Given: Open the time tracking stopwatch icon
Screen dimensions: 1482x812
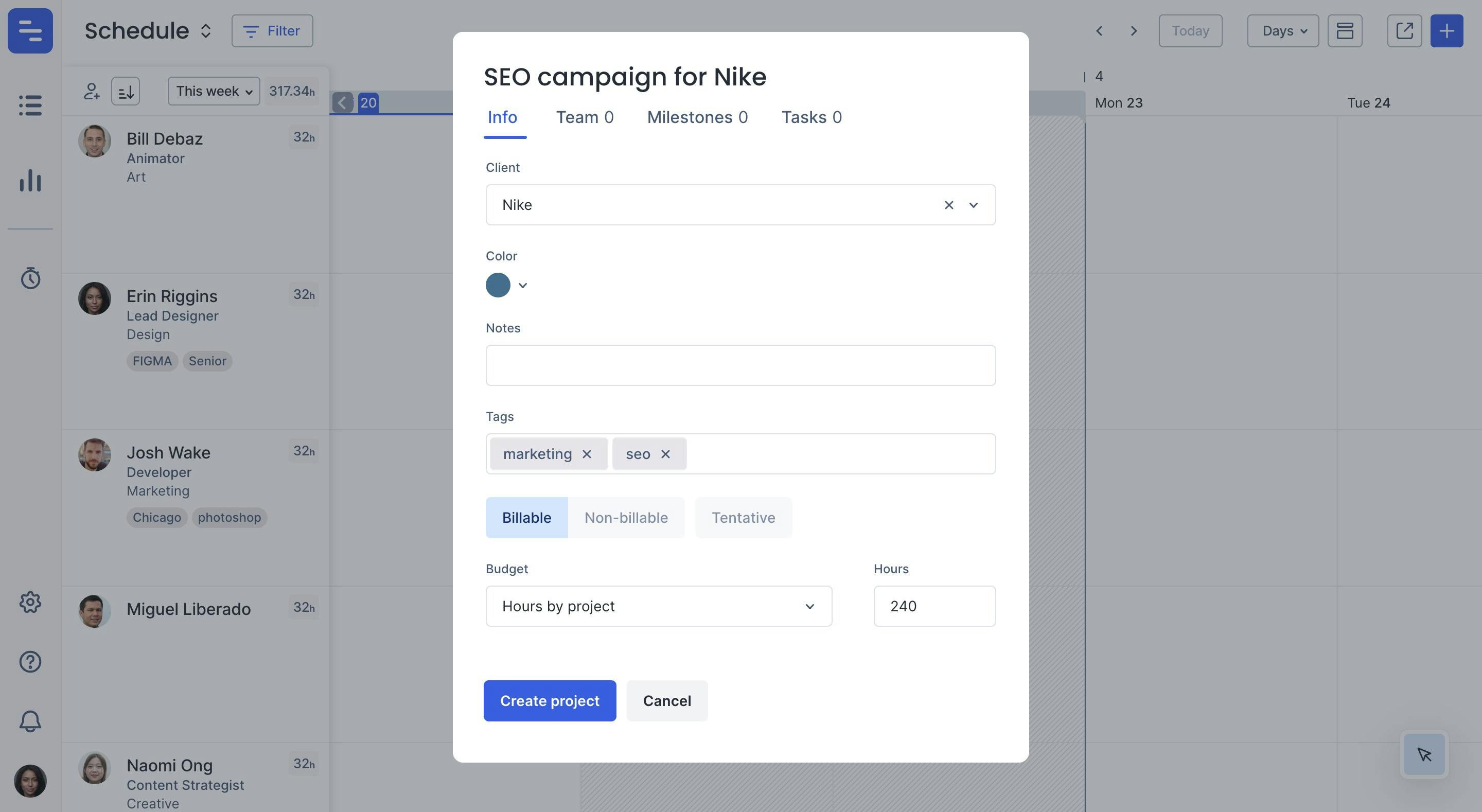Looking at the screenshot, I should pos(30,278).
